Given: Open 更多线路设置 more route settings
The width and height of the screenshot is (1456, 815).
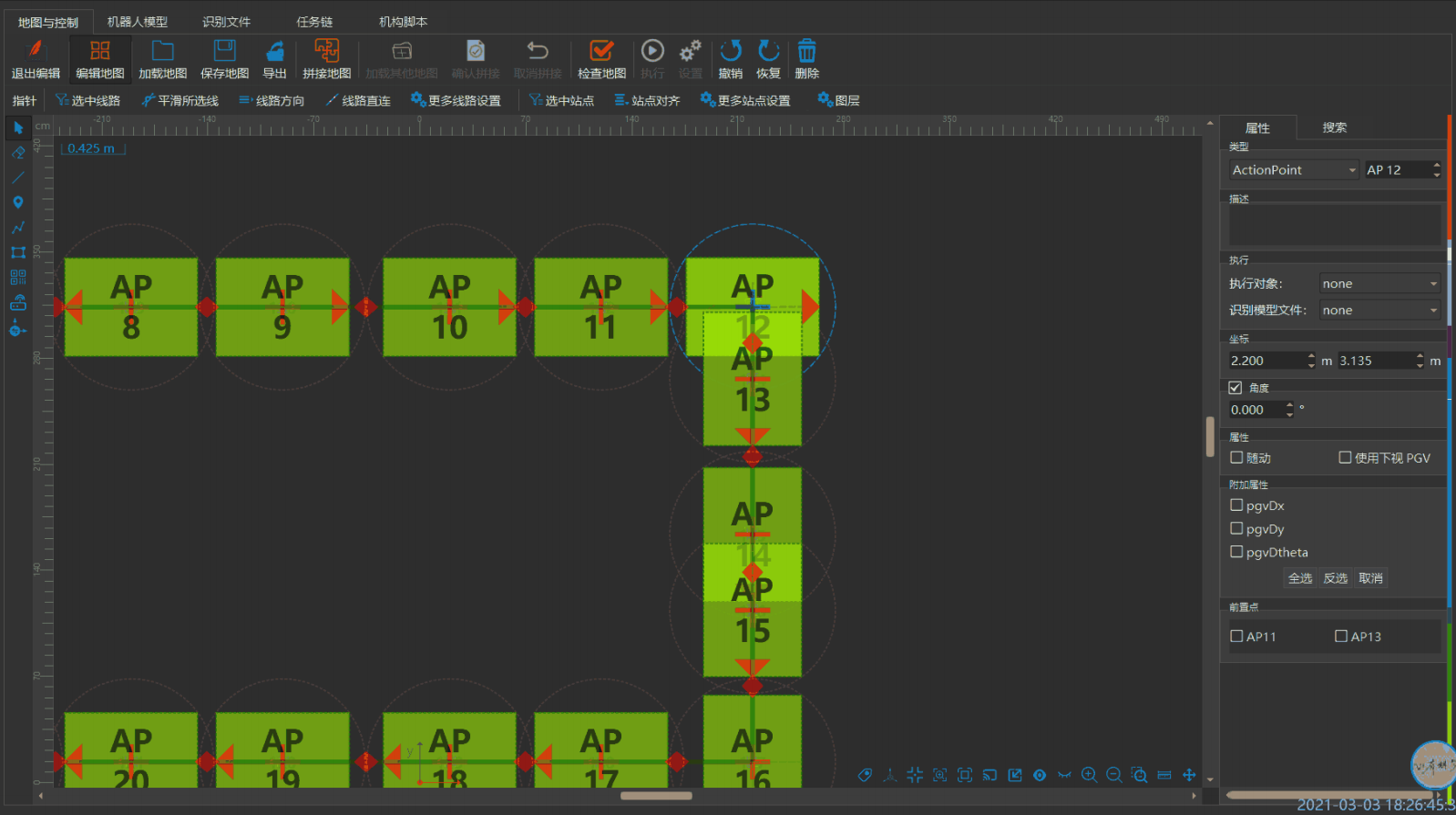Looking at the screenshot, I should [456, 100].
